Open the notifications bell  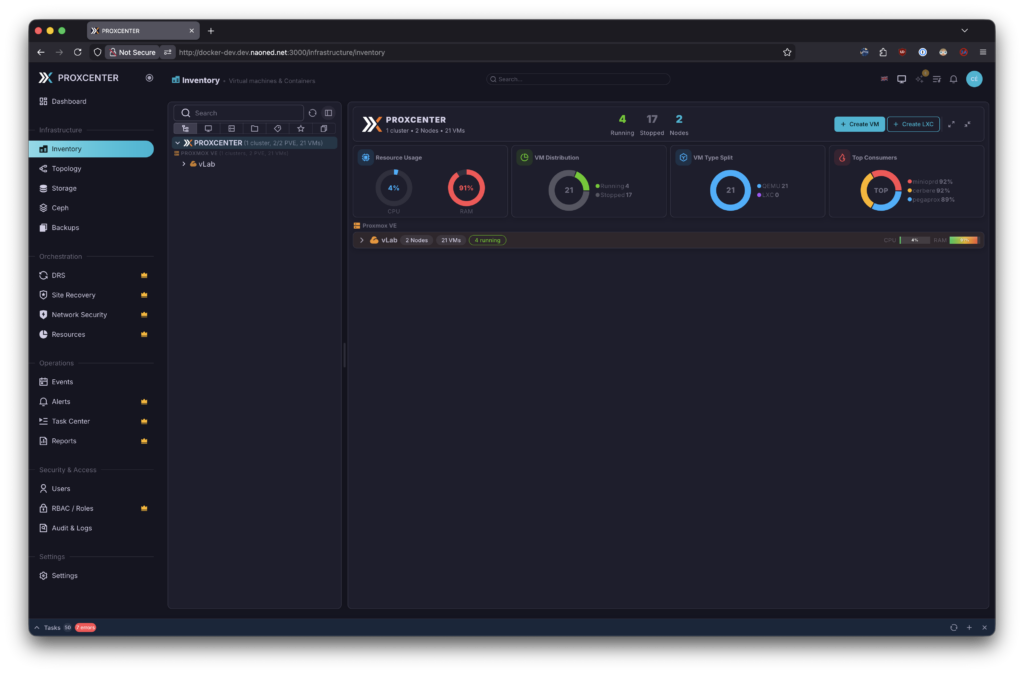[953, 79]
